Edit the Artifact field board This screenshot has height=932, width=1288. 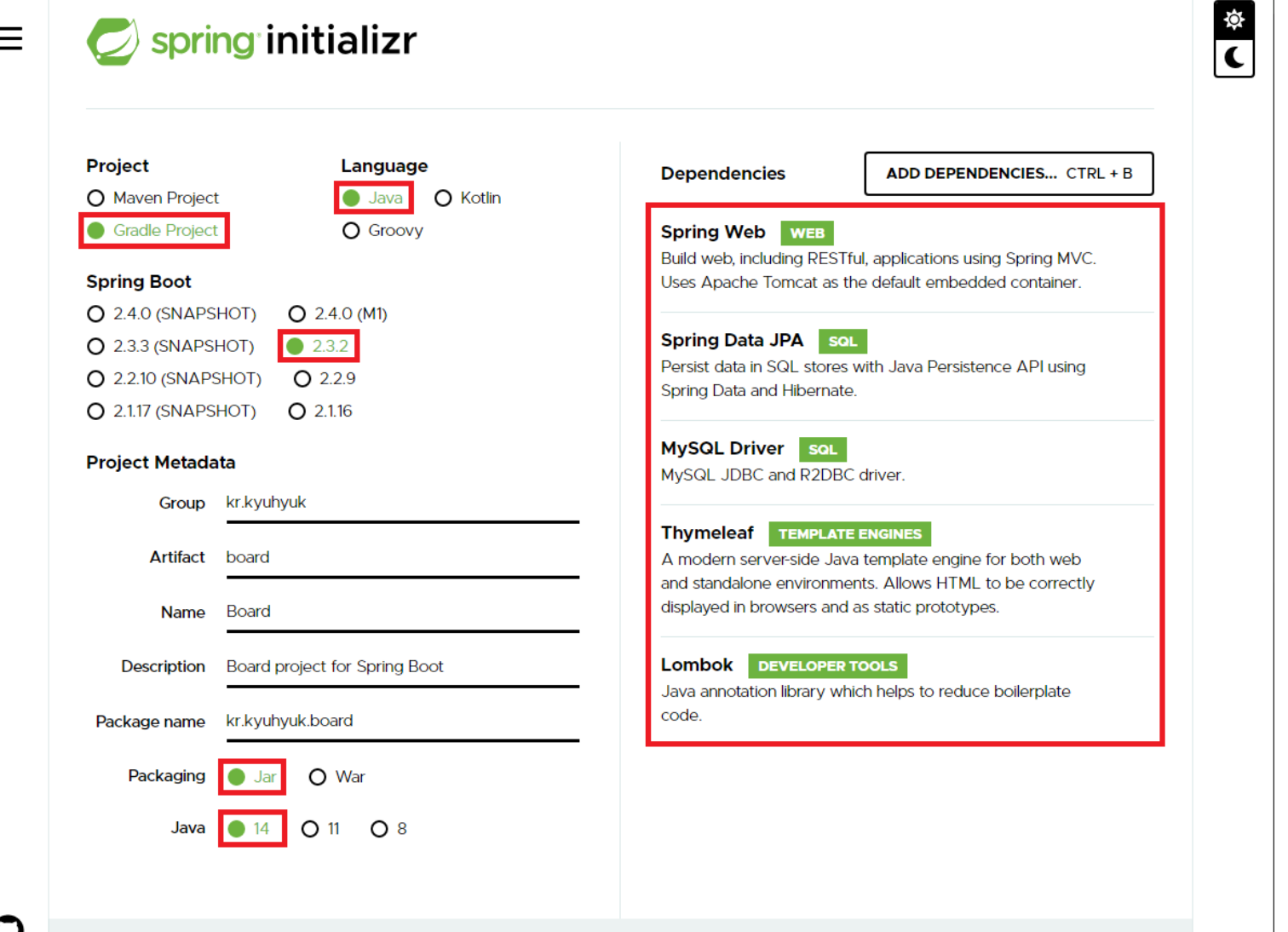(x=403, y=557)
